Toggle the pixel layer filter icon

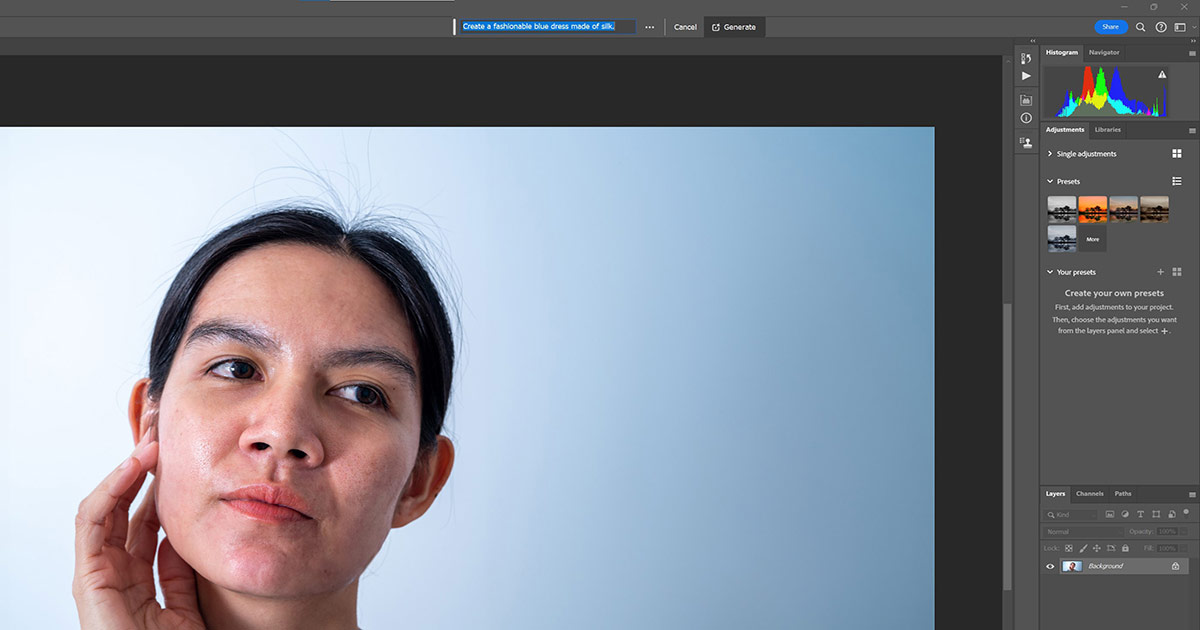(x=1110, y=514)
